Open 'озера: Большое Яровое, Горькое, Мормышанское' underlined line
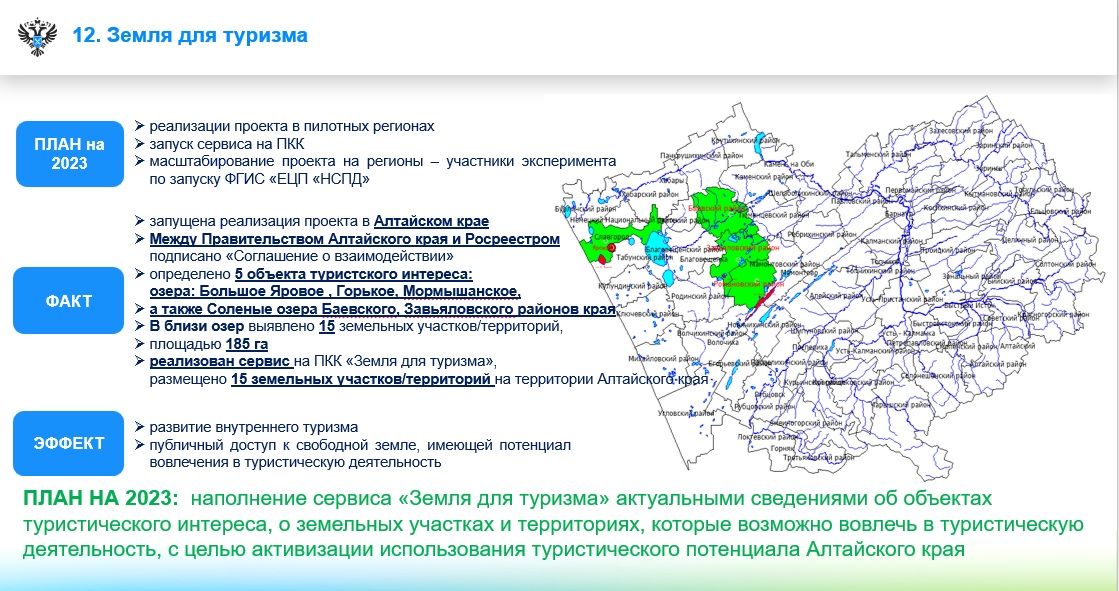Viewport: 1119px width, 591px height. [x=335, y=291]
